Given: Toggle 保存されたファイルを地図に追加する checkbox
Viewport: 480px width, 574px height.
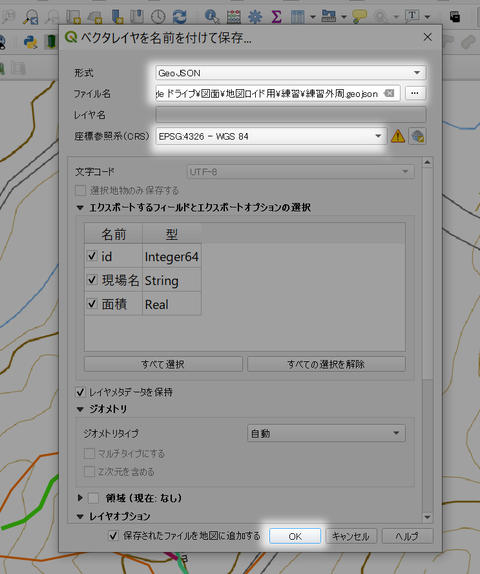Looking at the screenshot, I should (x=113, y=536).
